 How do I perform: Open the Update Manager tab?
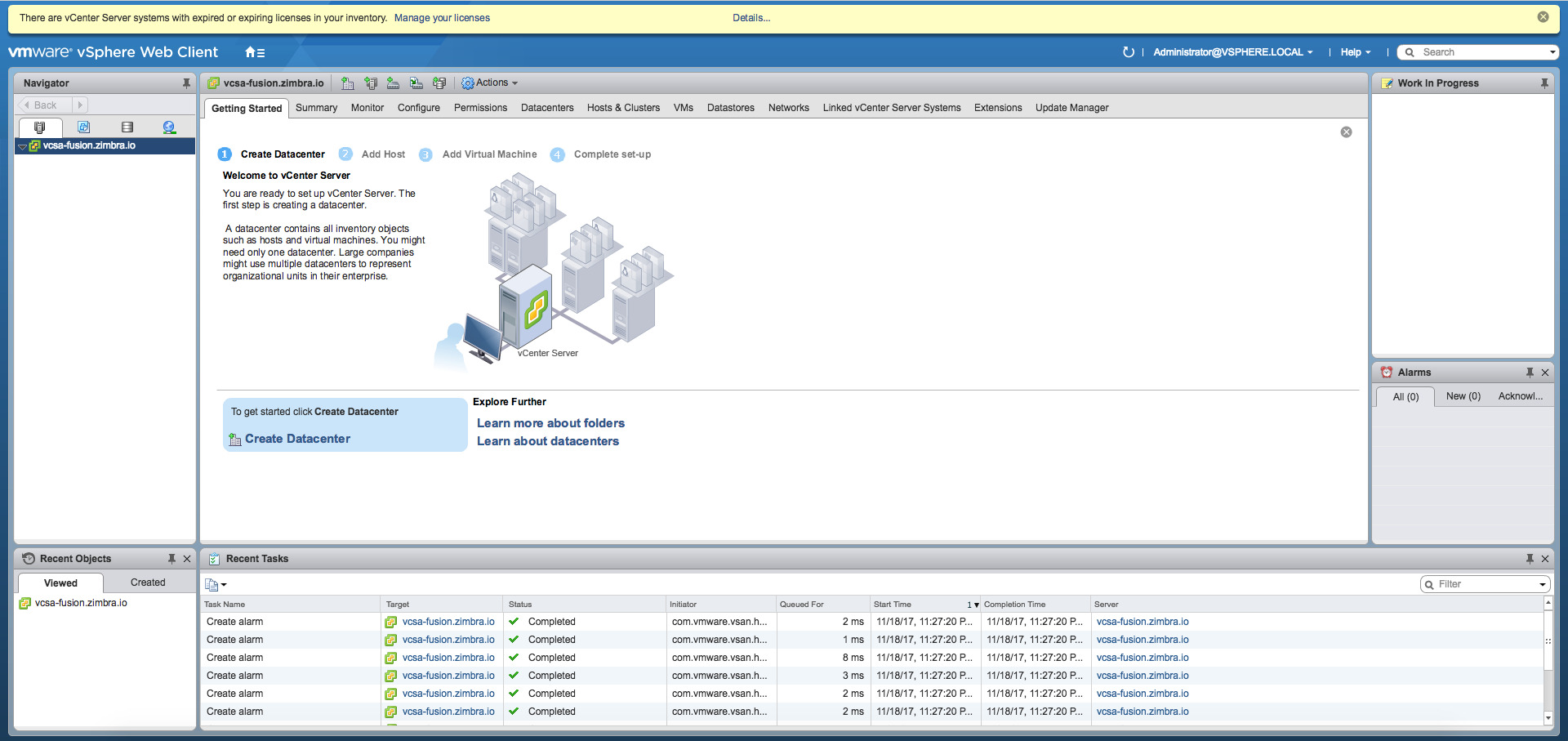1072,108
